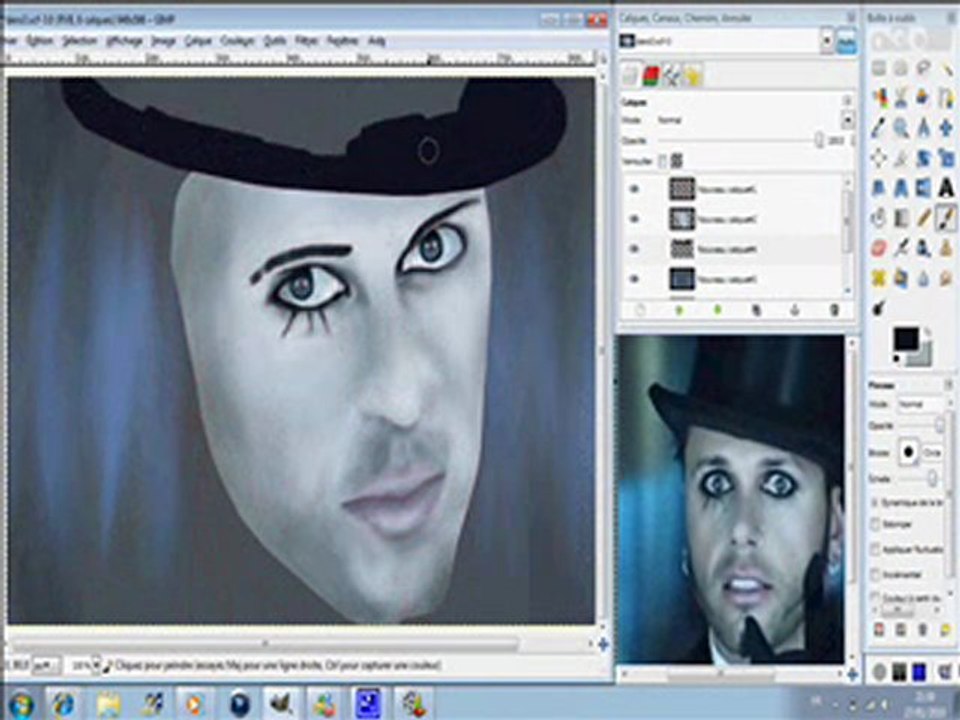This screenshot has height=720, width=960.
Task: Select the Blend gradient tool
Action: point(901,218)
